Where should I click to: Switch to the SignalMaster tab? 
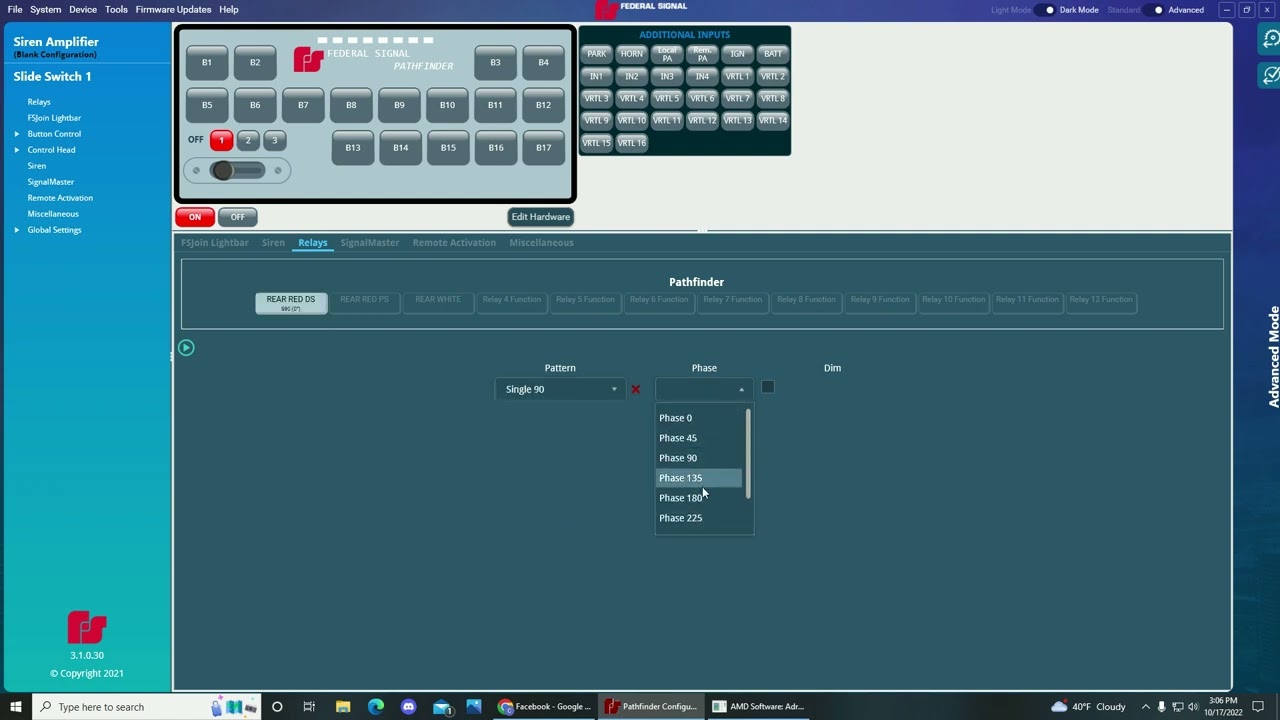(370, 243)
